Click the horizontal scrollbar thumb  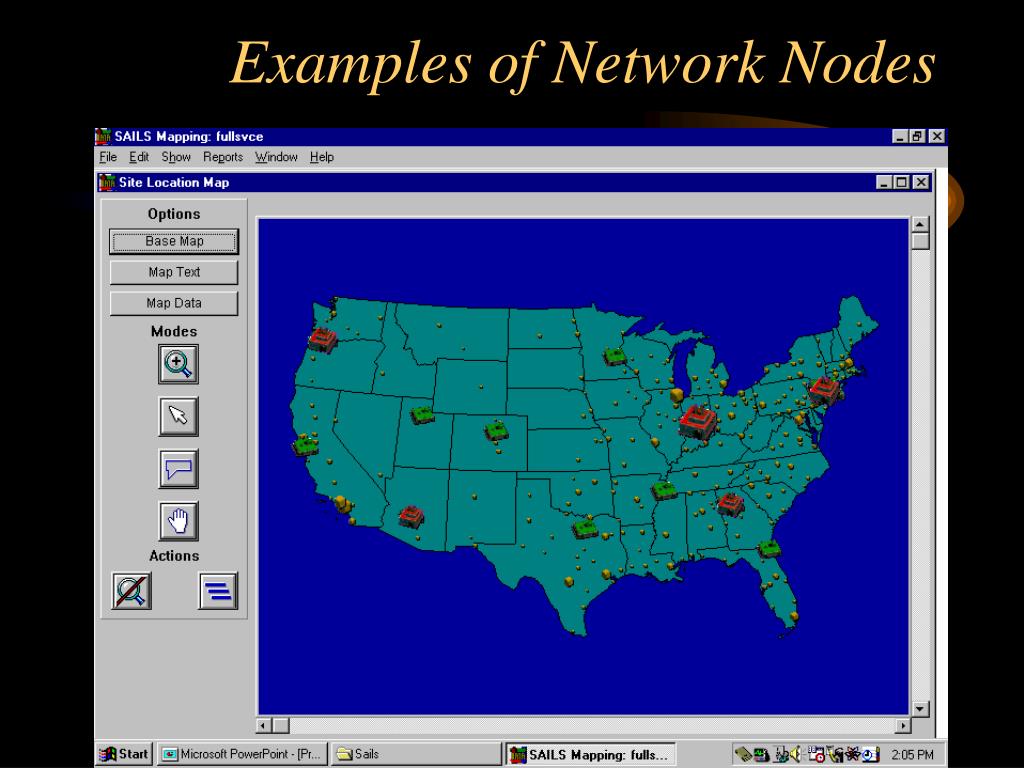(x=281, y=725)
